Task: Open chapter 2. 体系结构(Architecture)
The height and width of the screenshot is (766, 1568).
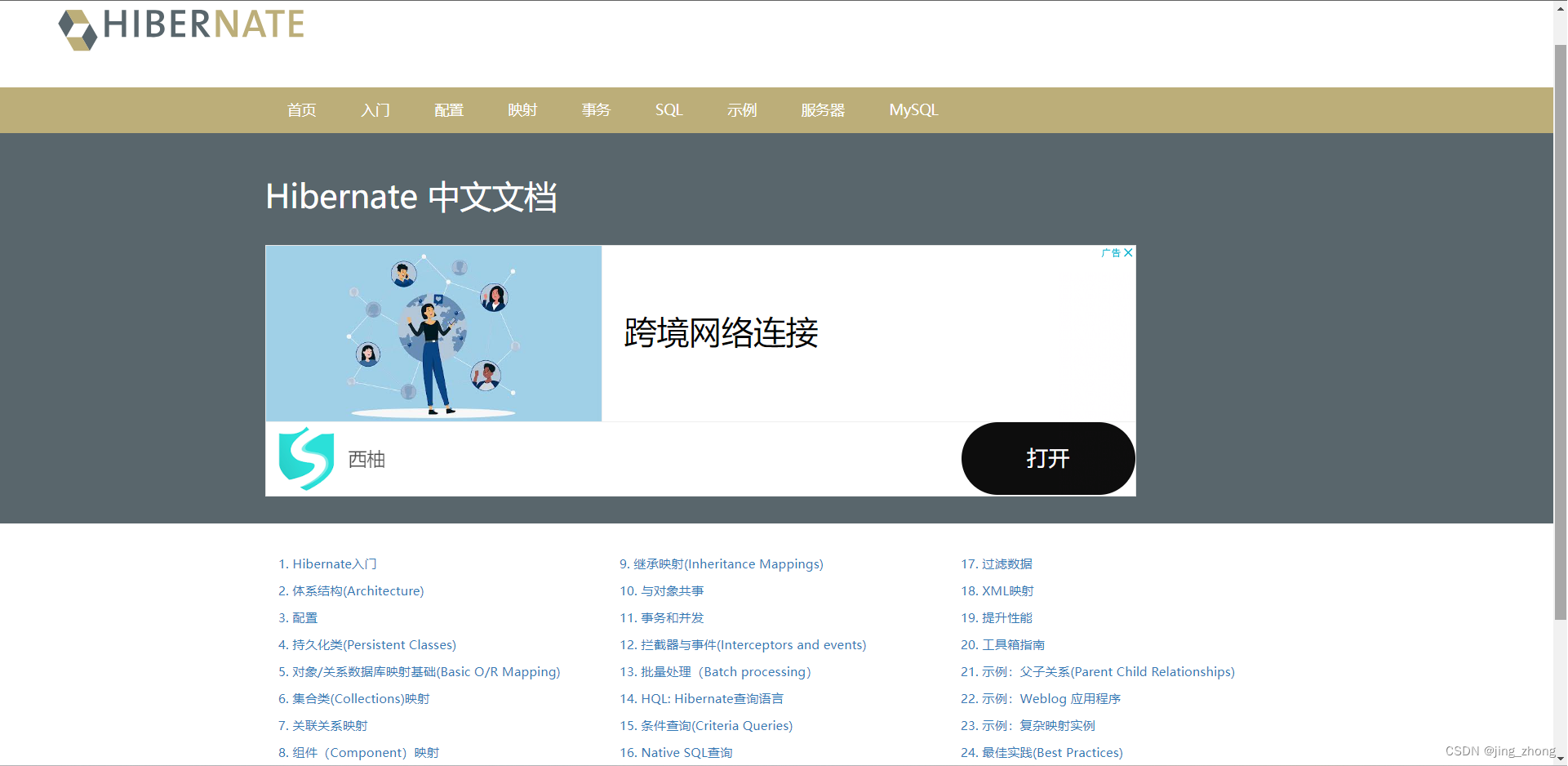Action: click(x=351, y=591)
